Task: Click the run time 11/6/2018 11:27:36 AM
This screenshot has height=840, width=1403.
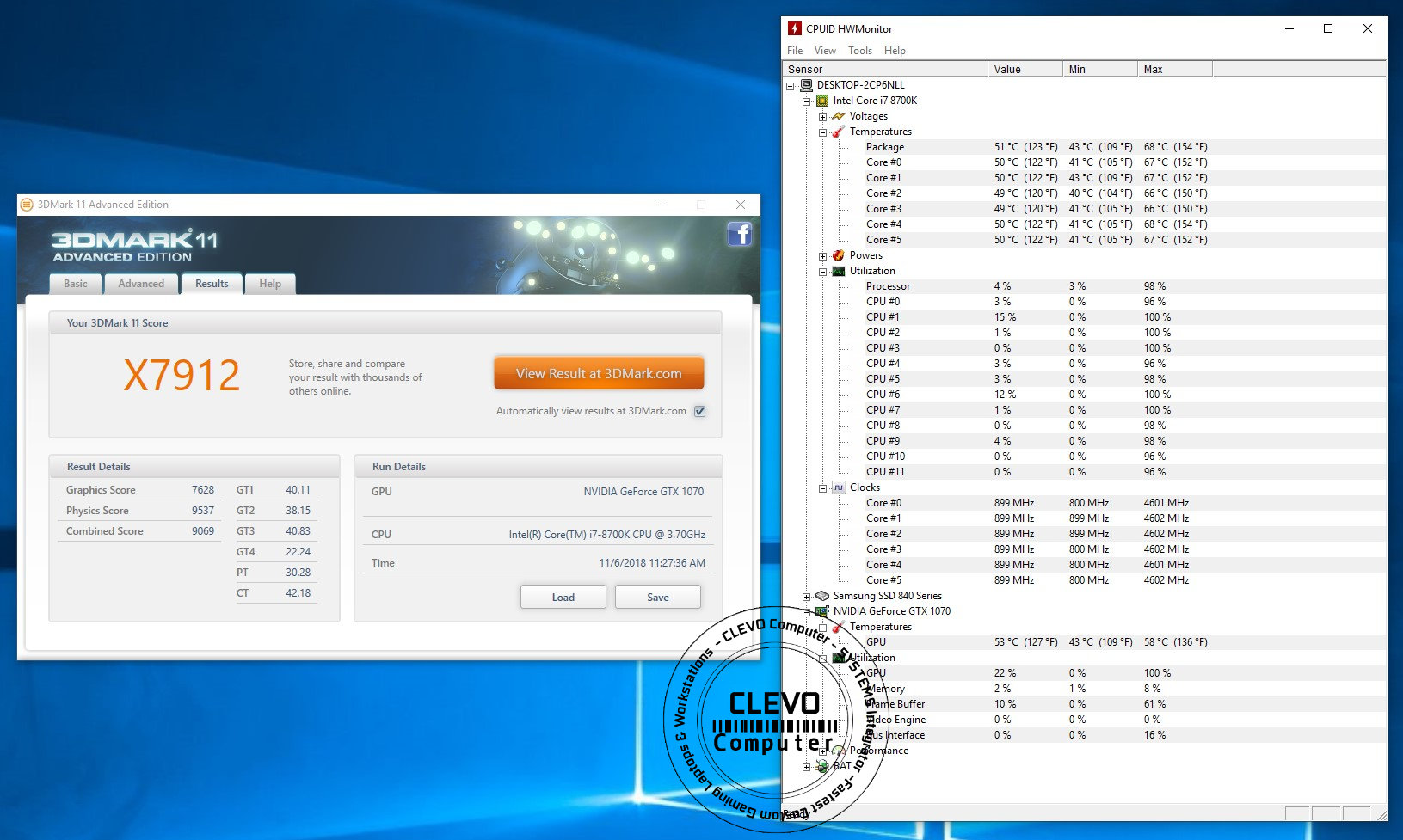Action: point(652,563)
